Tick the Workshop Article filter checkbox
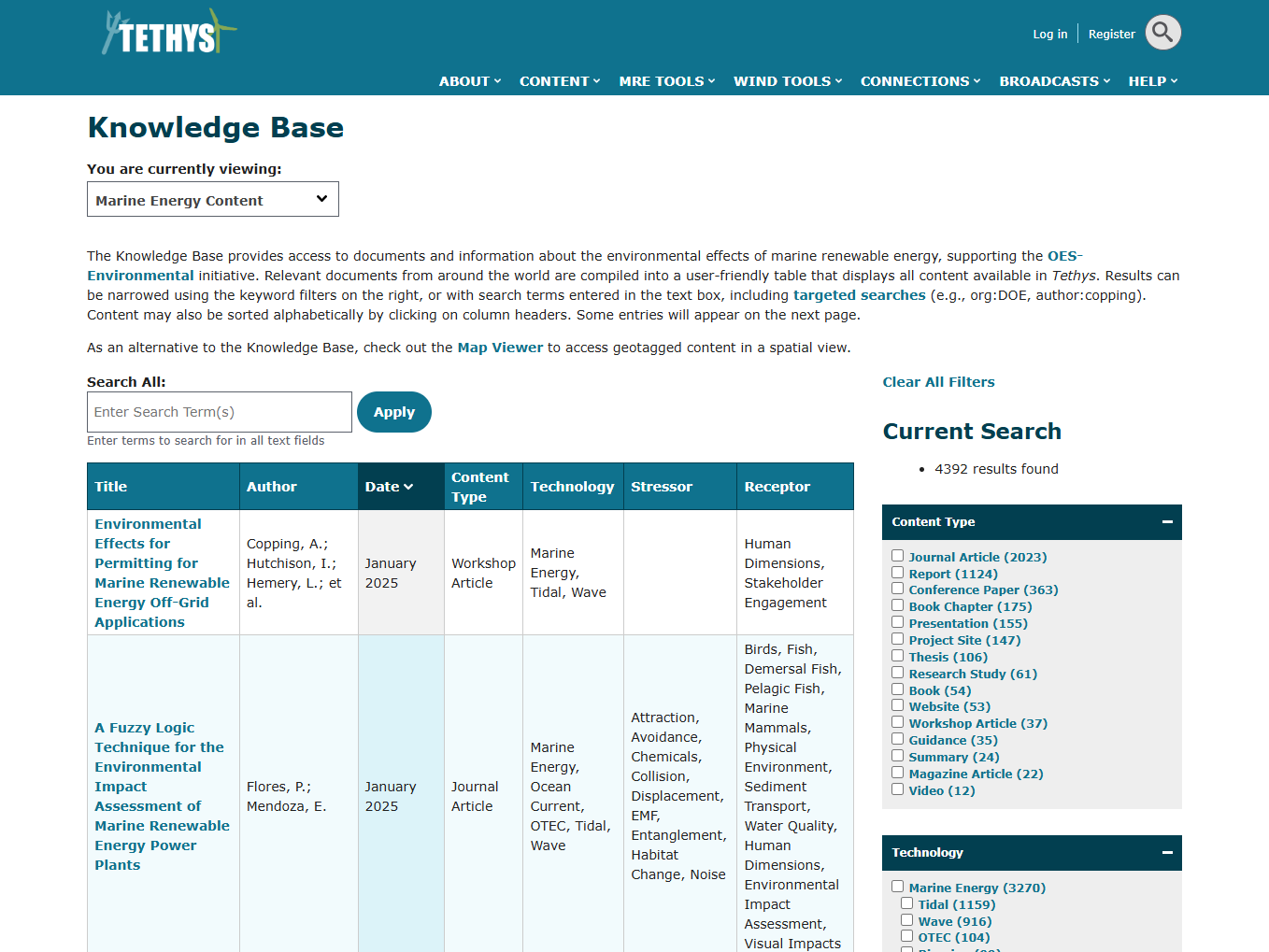The height and width of the screenshot is (952, 1269). click(x=897, y=722)
